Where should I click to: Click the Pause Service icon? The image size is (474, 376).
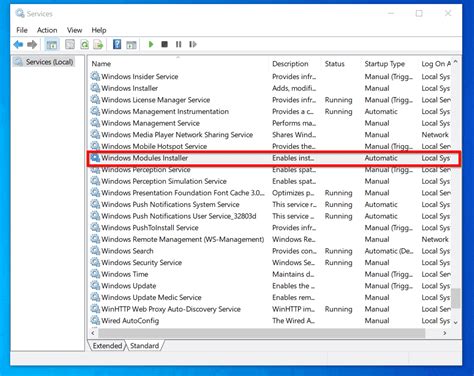tap(179, 44)
